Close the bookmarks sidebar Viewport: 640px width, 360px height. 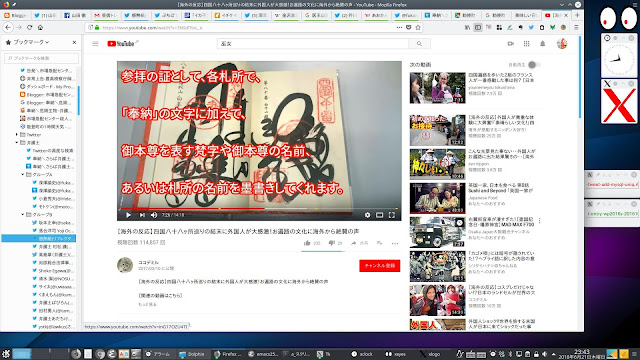point(74,42)
